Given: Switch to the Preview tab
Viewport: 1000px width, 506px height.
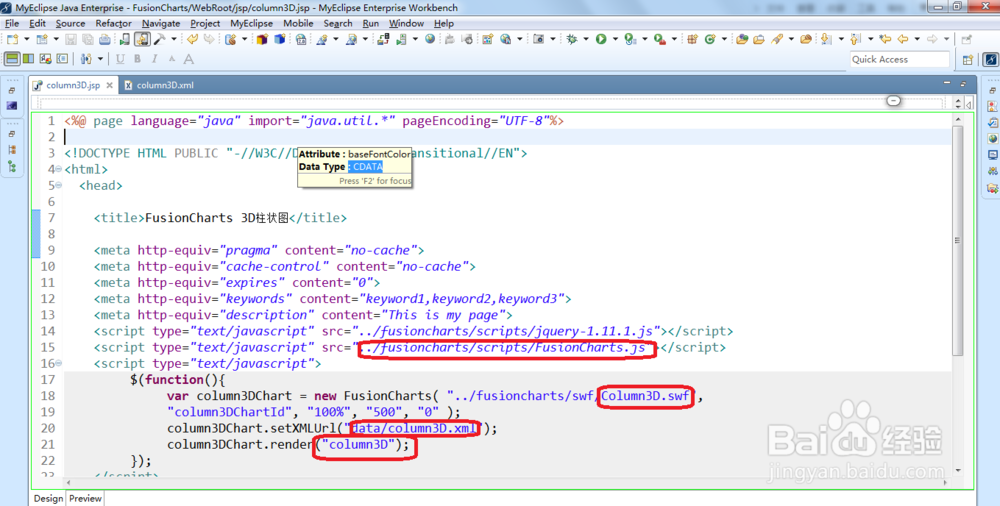Looking at the screenshot, I should 85,498.
